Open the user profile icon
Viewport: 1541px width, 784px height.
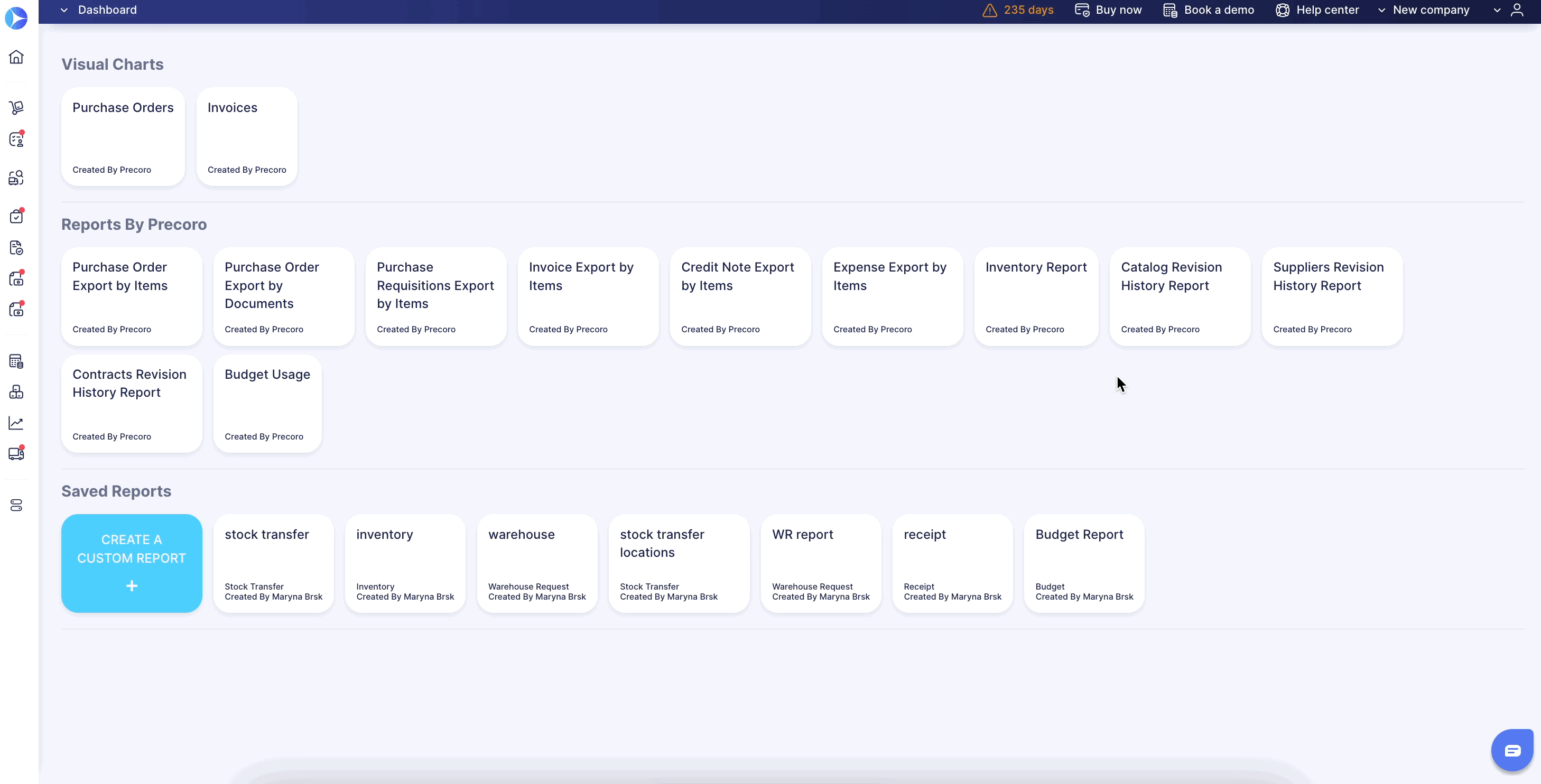pos(1517,10)
